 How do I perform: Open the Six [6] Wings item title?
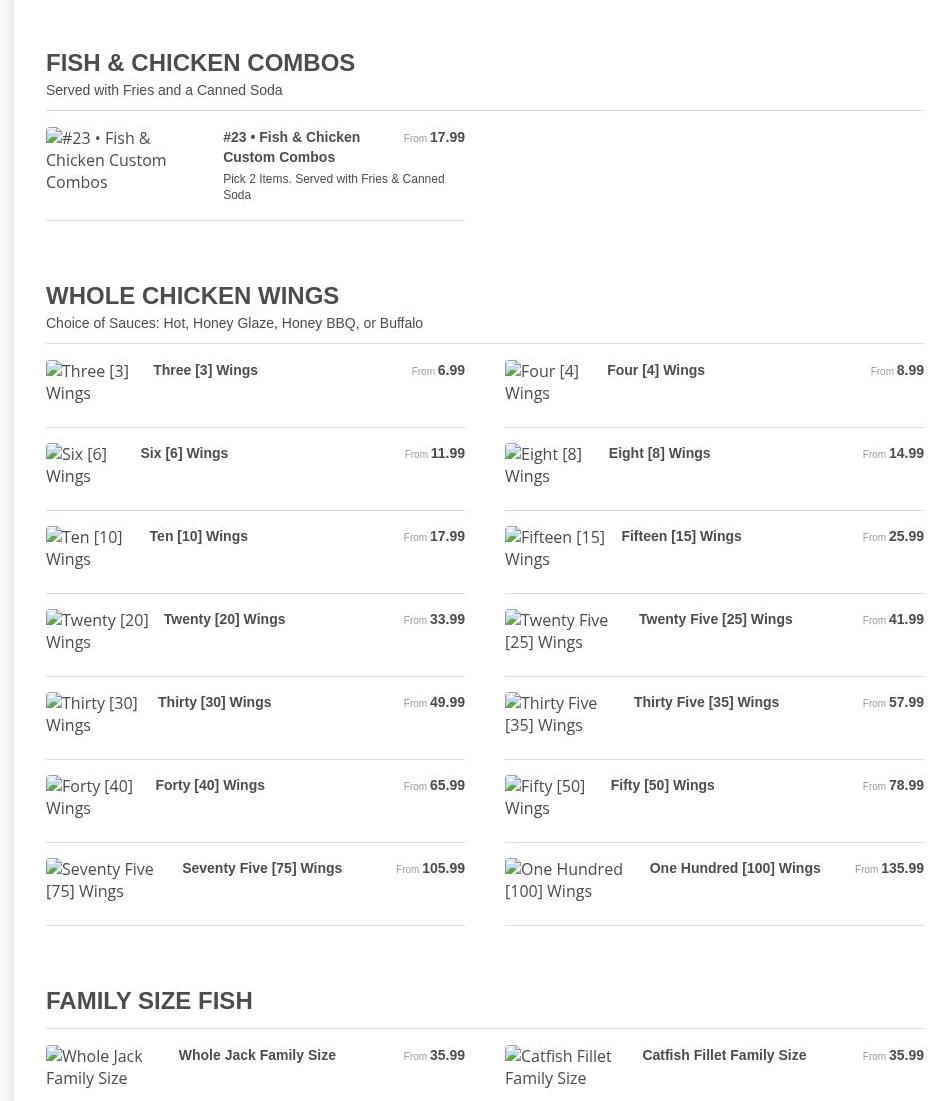pyautogui.click(x=184, y=454)
